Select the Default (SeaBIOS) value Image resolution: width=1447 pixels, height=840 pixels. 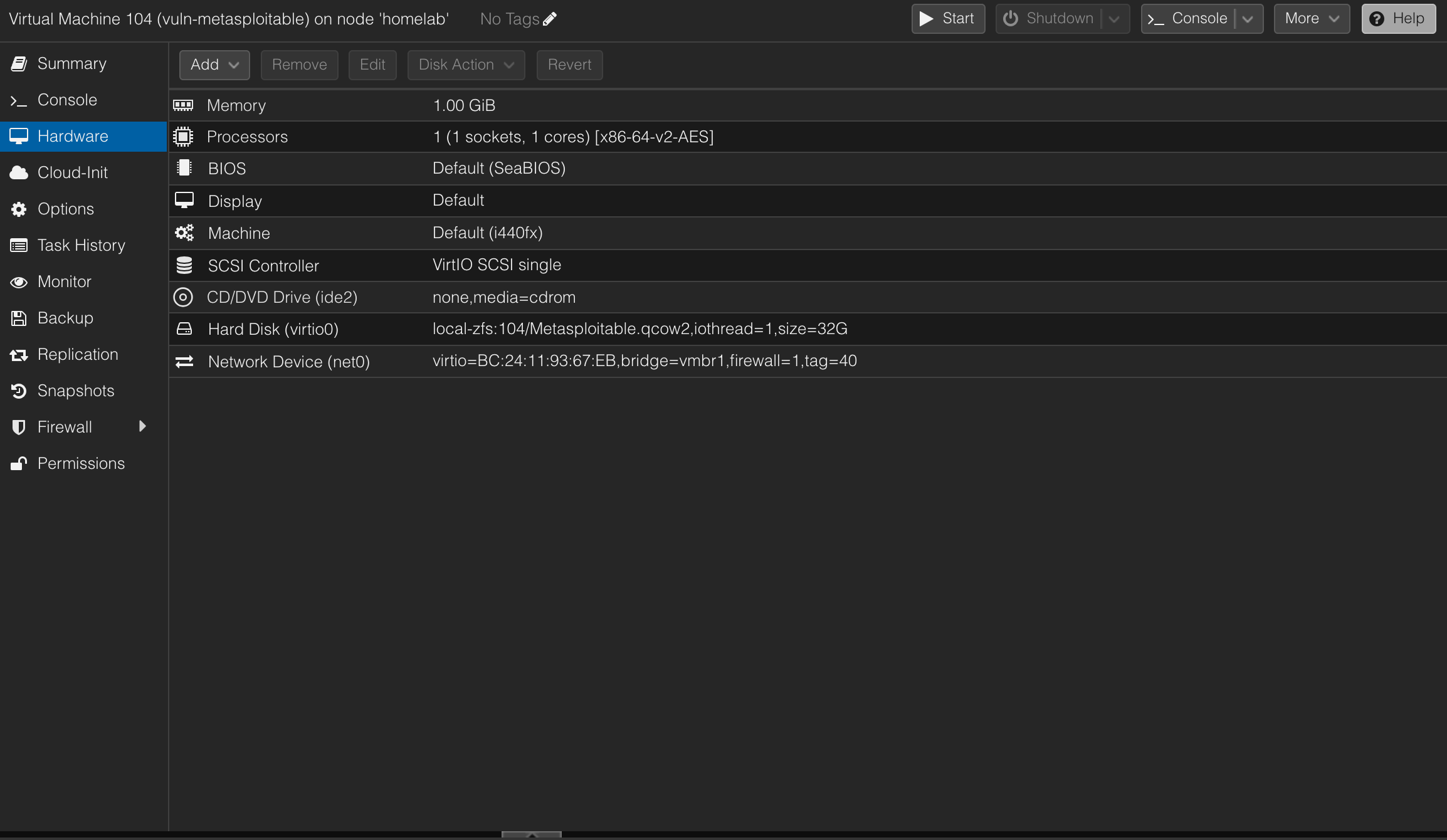499,168
